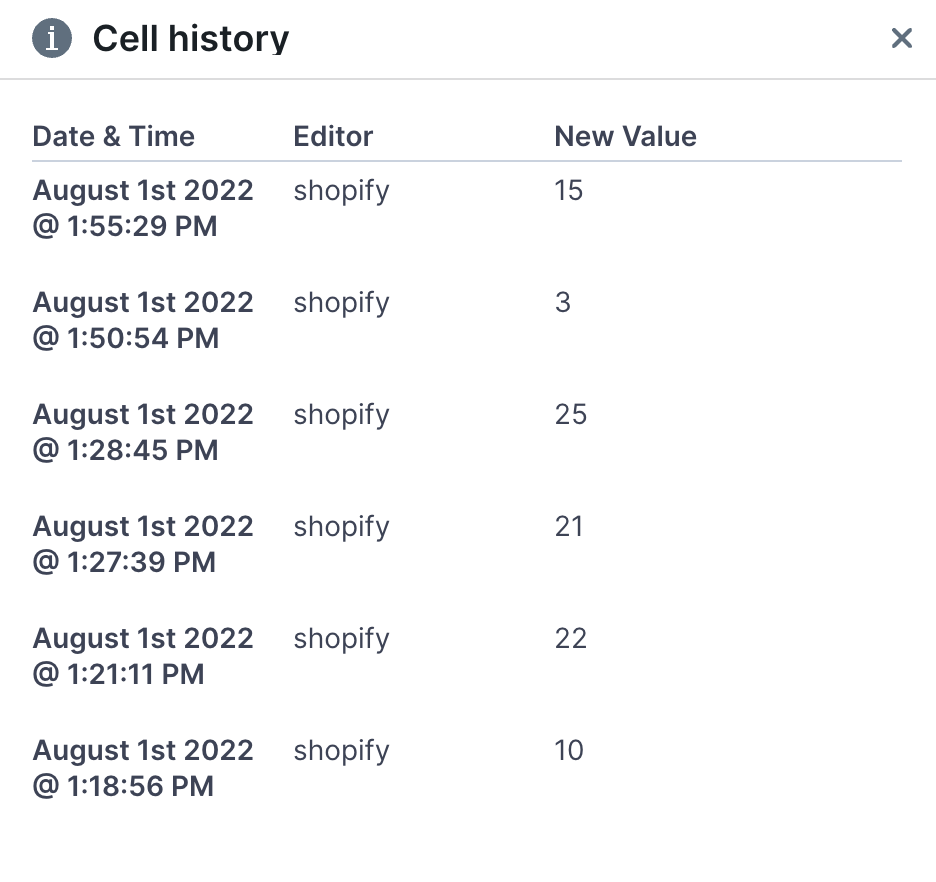This screenshot has width=936, height=882.
Task: Click the new value 21 in the fourth row
Action: pyautogui.click(x=570, y=527)
